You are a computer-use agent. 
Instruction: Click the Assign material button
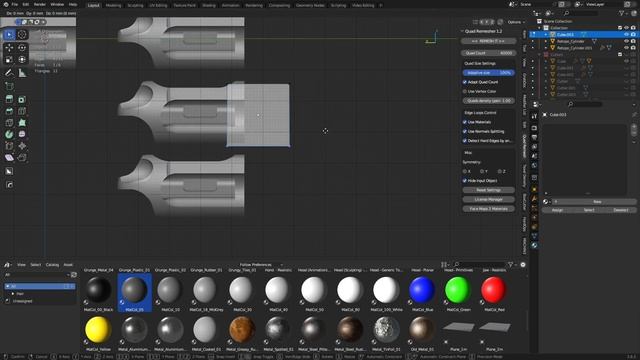pyautogui.click(x=557, y=210)
